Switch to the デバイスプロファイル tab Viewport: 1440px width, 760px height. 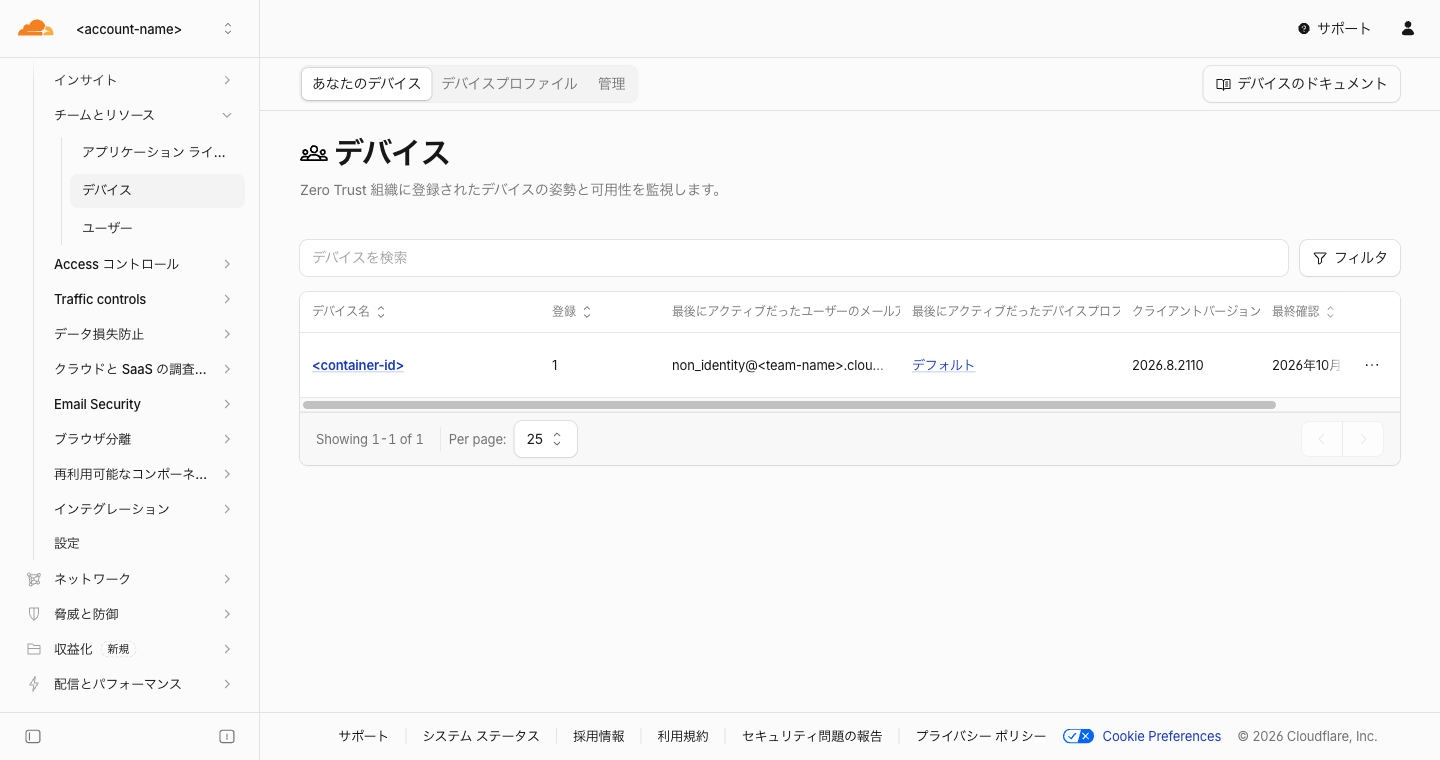510,84
